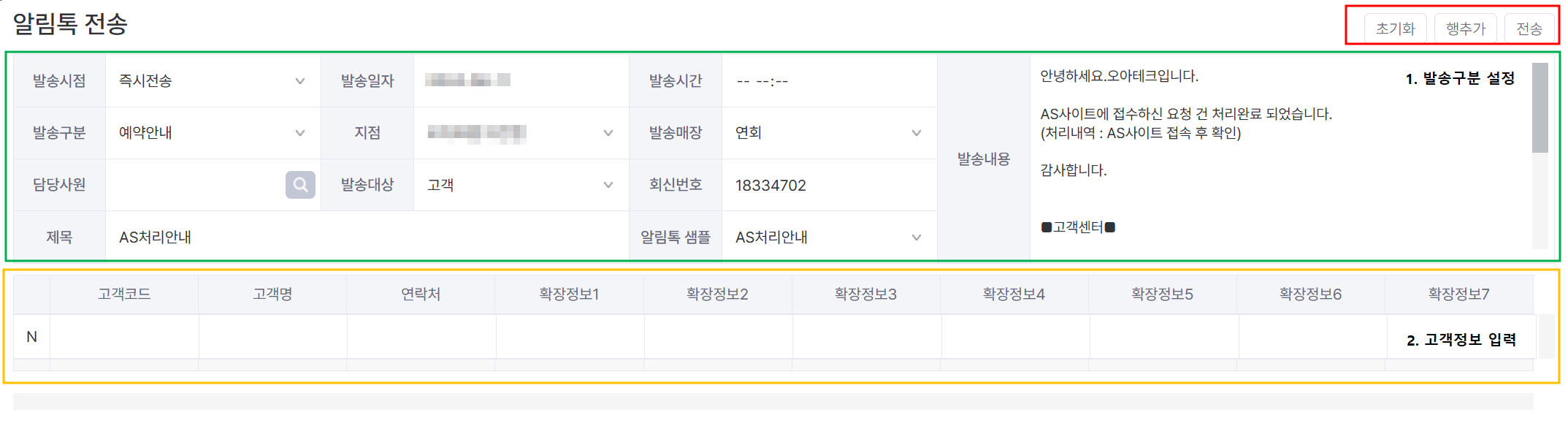
Task: Click the 연락처 cell in row N
Action: click(421, 337)
